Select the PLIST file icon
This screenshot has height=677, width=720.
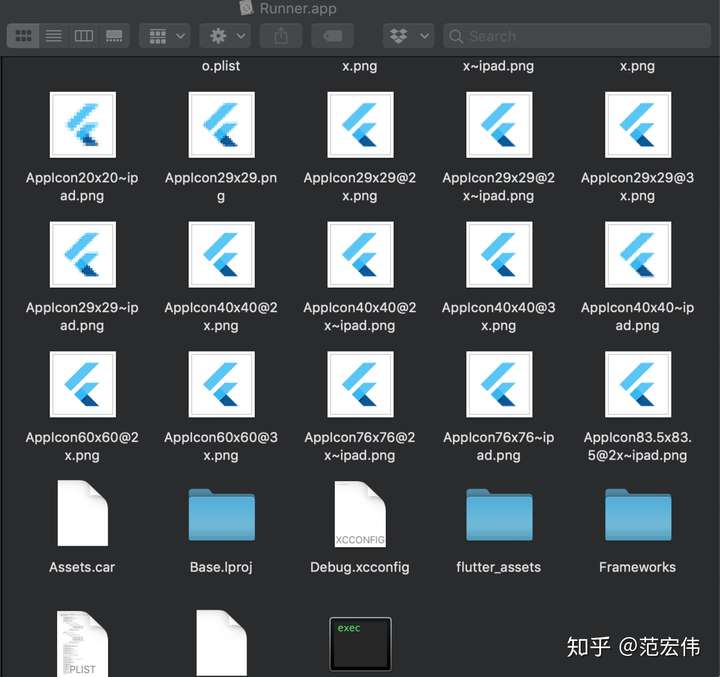(x=83, y=643)
